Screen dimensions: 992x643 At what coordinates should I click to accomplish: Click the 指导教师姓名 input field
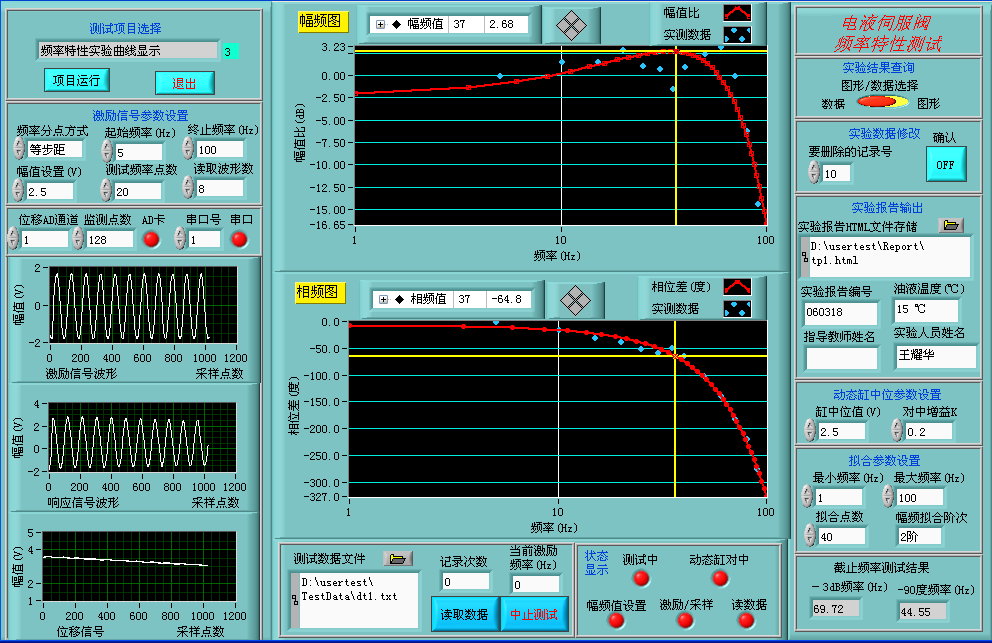pos(841,357)
